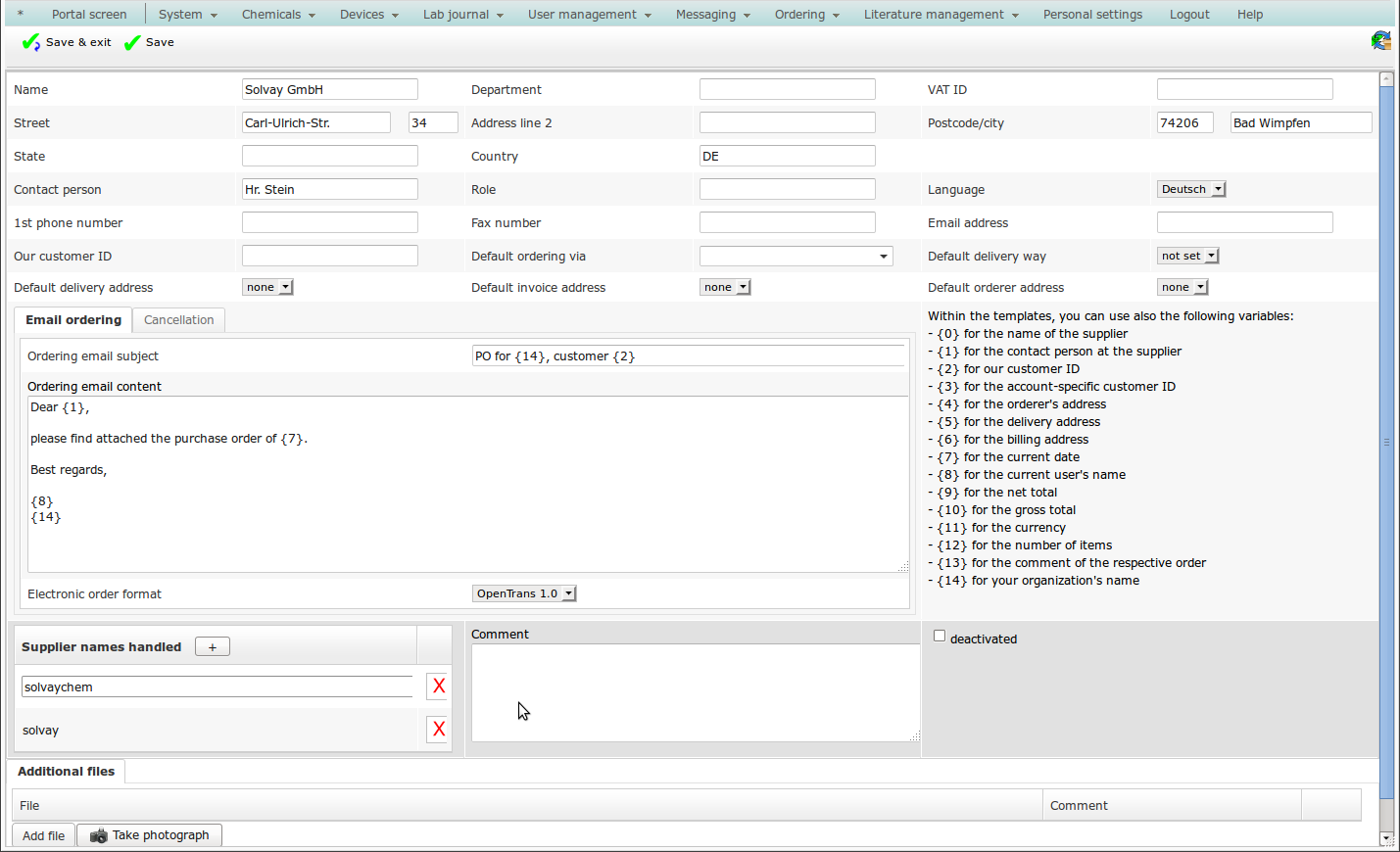Open the Electronic order format dropdown
Image resolution: width=1400 pixels, height=852 pixels.
click(523, 593)
